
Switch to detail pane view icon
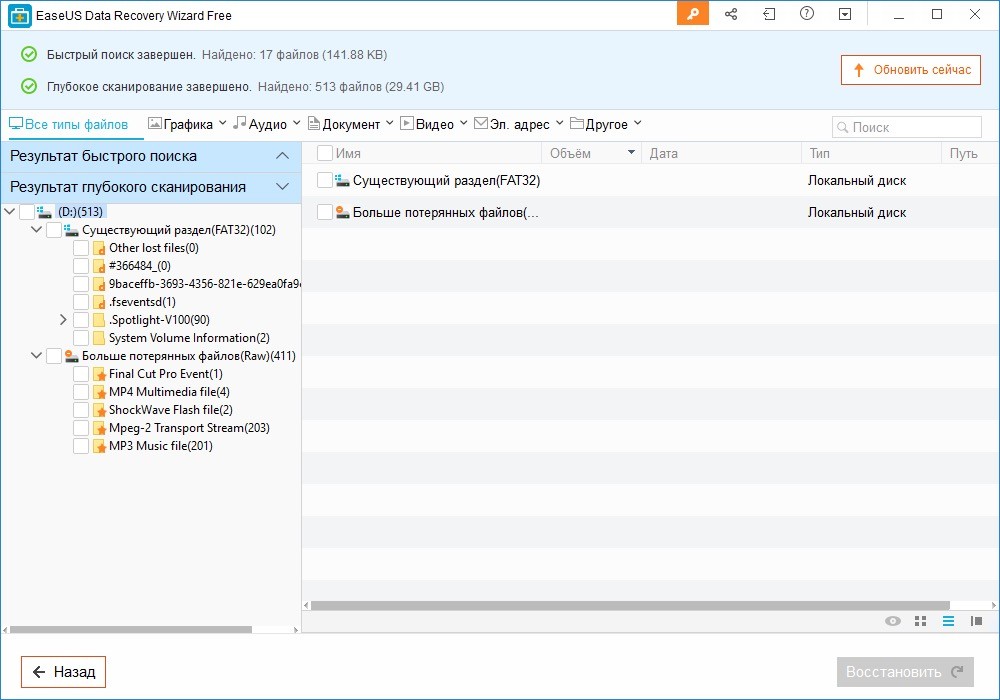976,621
